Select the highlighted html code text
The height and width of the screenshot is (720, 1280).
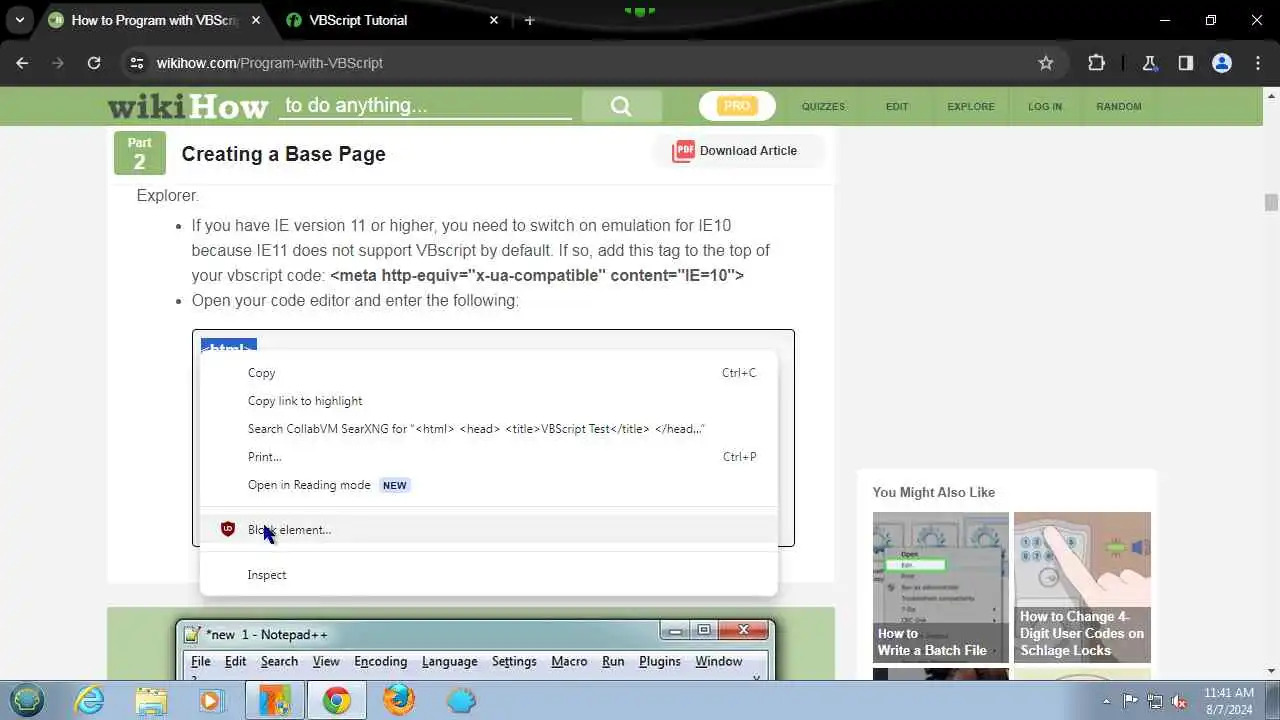229,347
